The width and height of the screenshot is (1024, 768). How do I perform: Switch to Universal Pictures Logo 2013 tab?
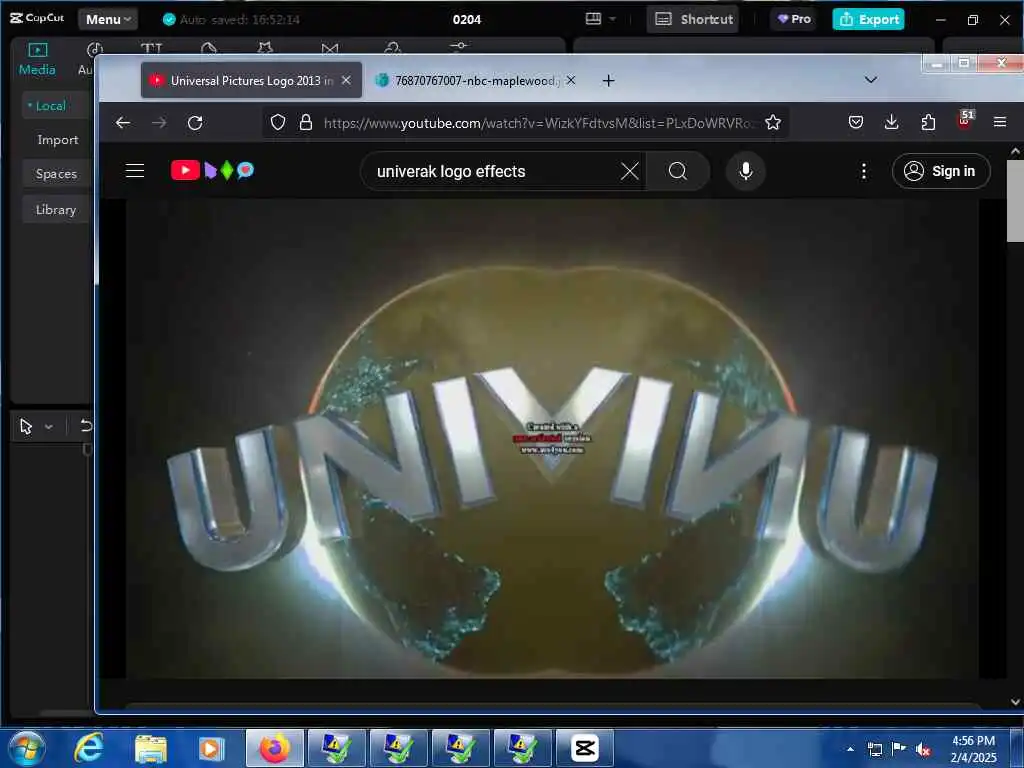251,80
